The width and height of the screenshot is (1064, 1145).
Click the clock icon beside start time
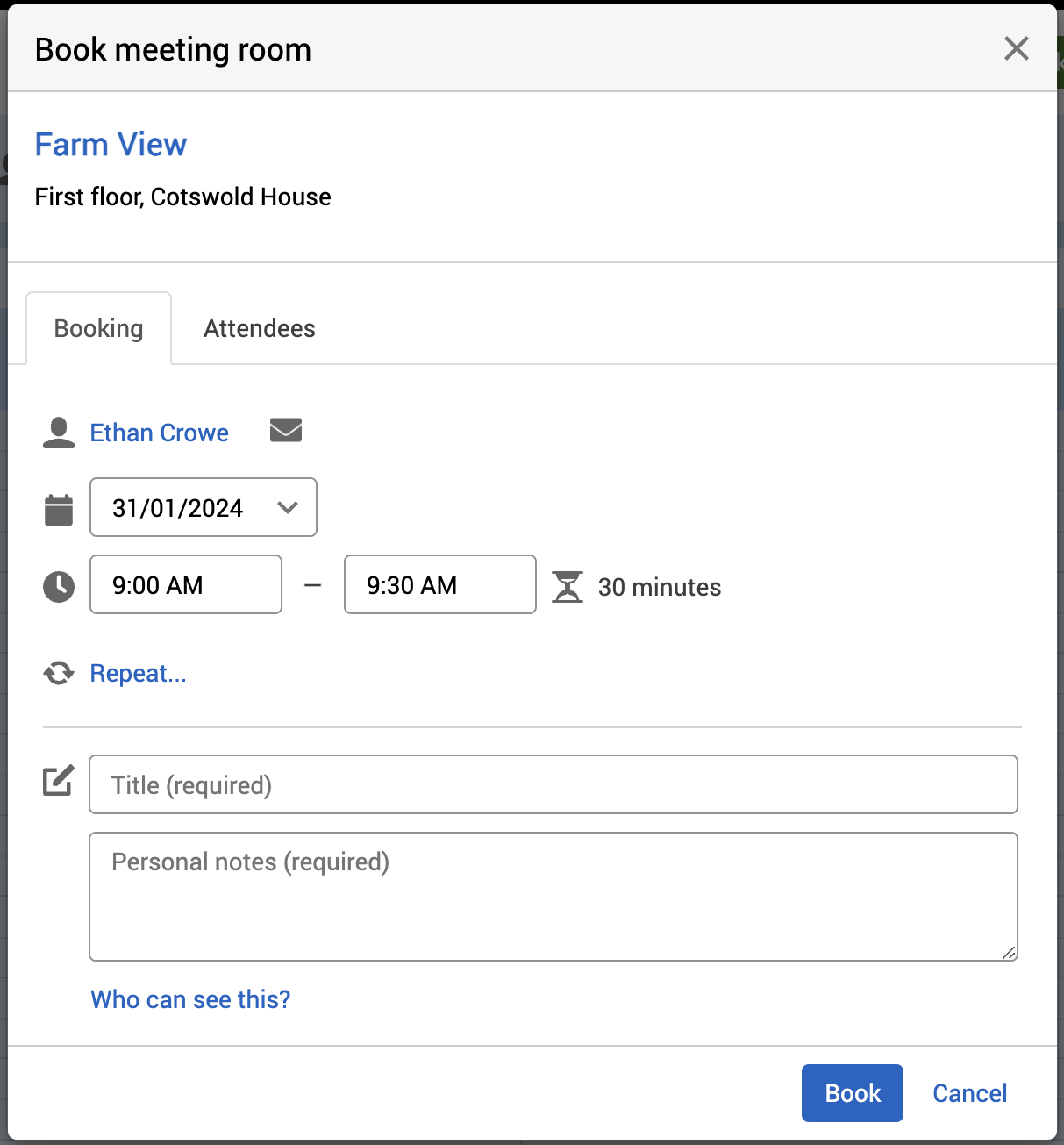pos(59,586)
